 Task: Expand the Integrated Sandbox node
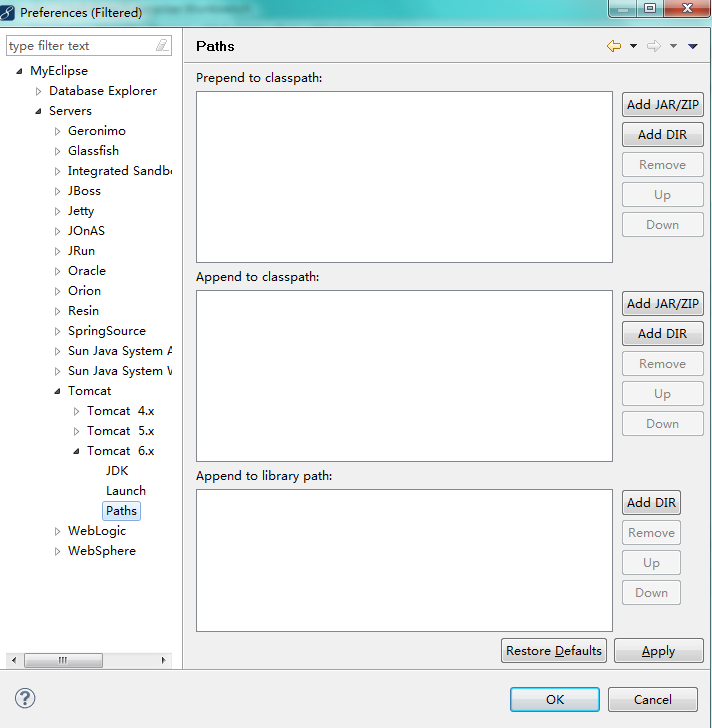[x=57, y=171]
